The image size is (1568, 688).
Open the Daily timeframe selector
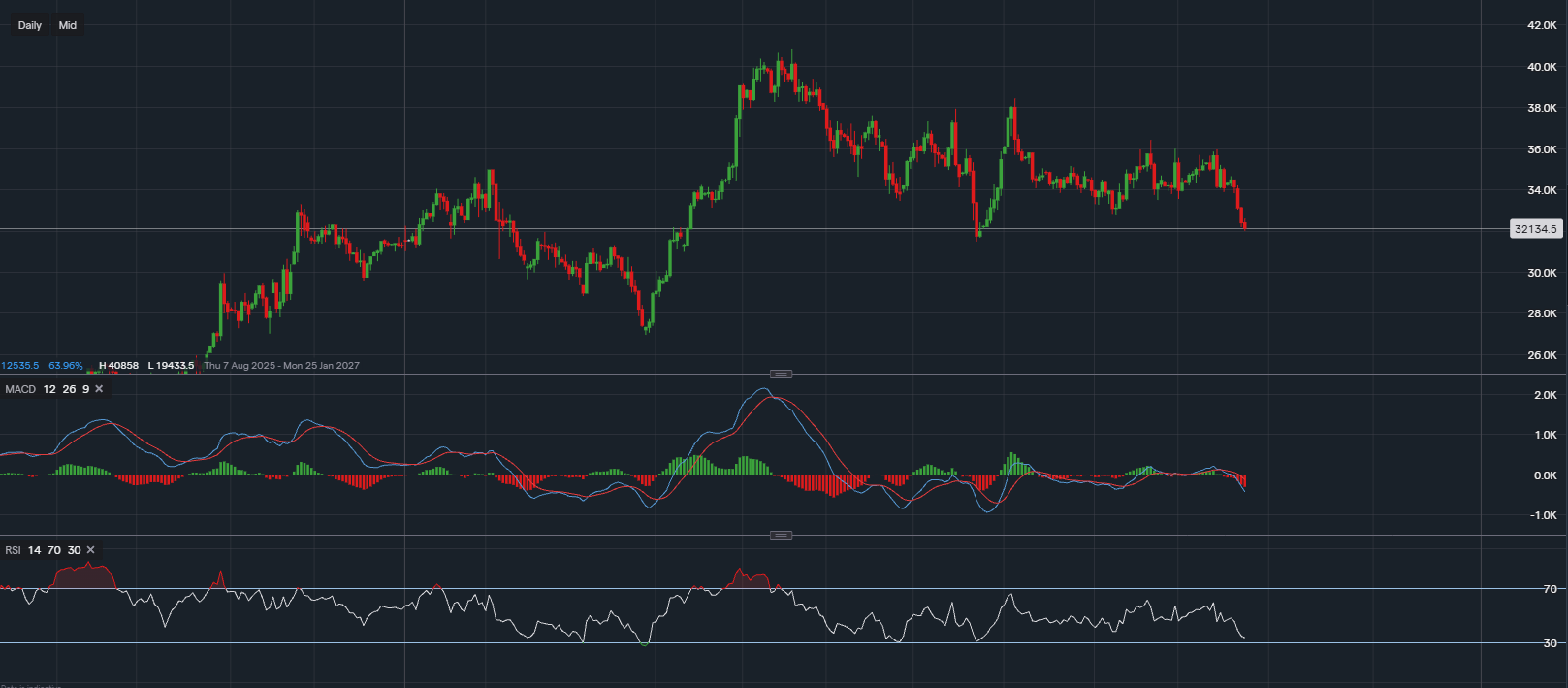30,25
